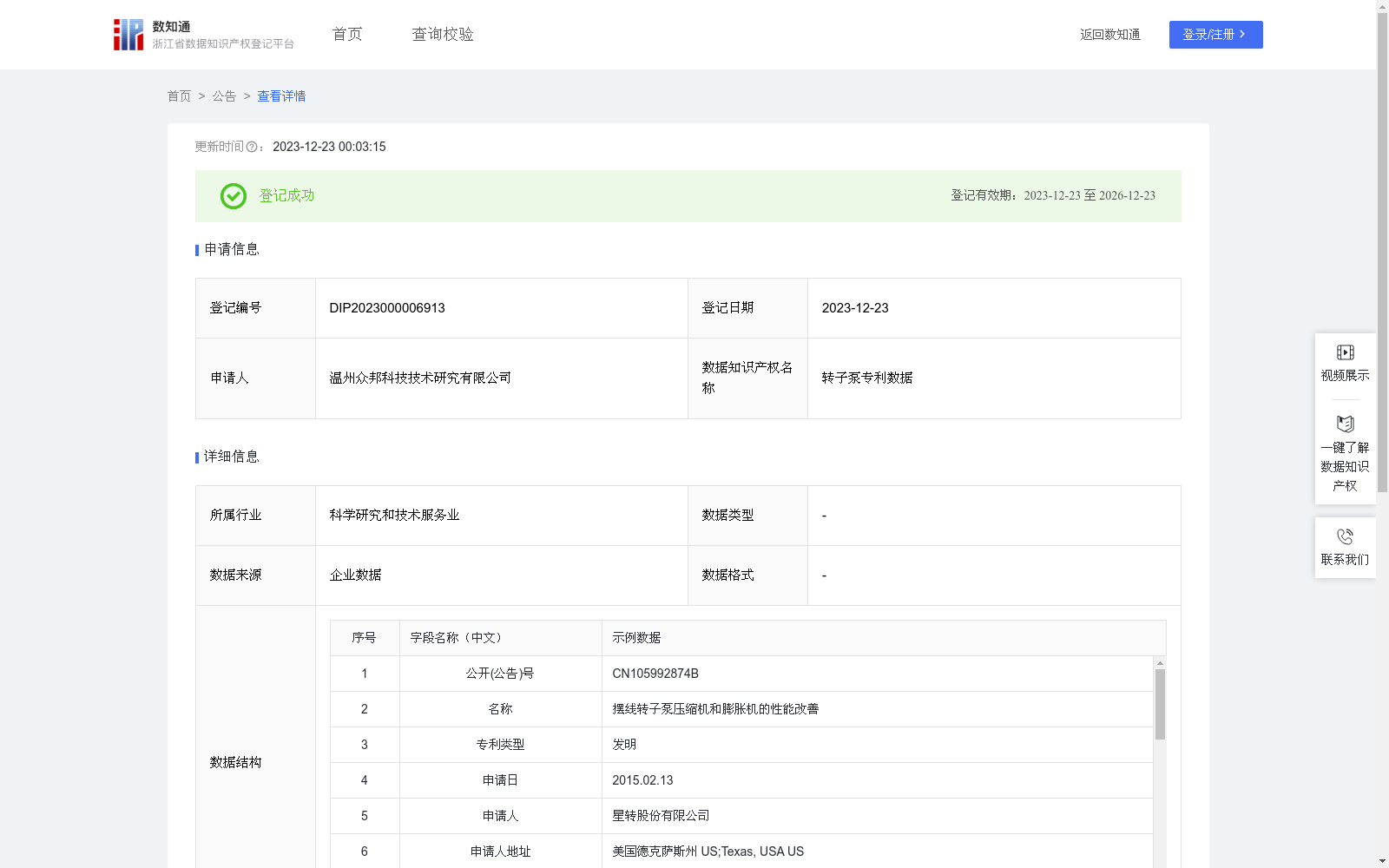This screenshot has height=868, width=1389.
Task: Go to the 首页 nav tab
Action: tap(347, 34)
